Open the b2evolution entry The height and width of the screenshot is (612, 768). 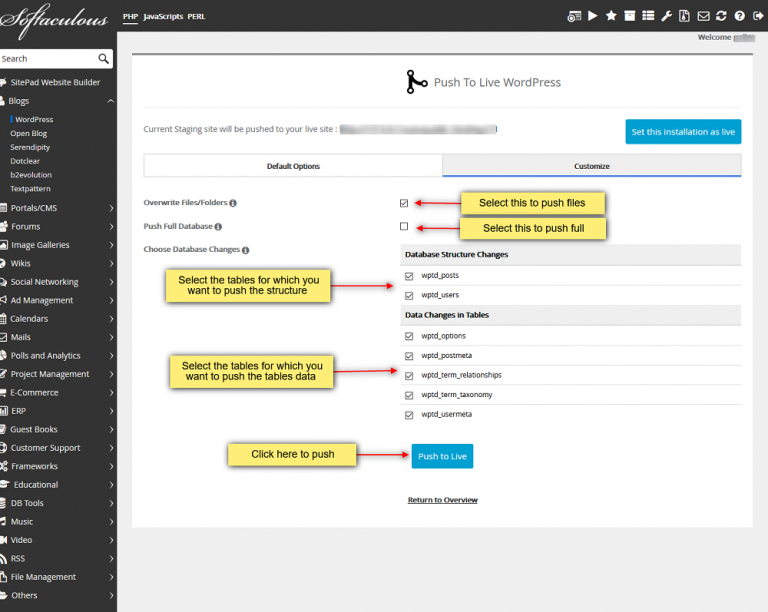click(31, 175)
